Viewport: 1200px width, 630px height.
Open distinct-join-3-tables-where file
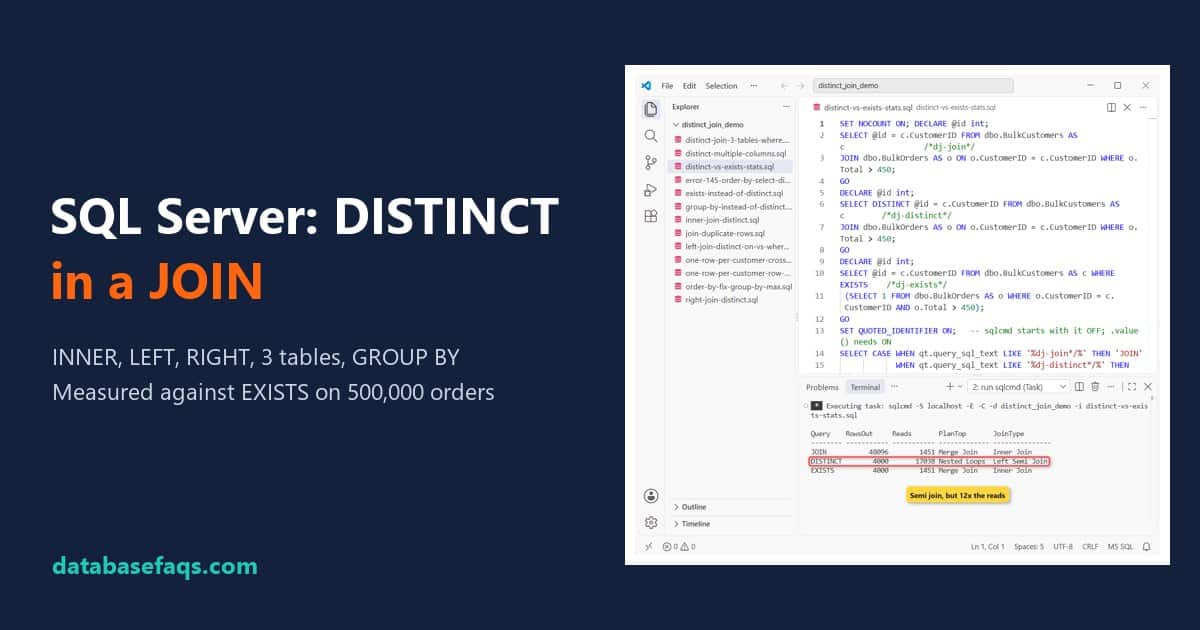coord(732,140)
